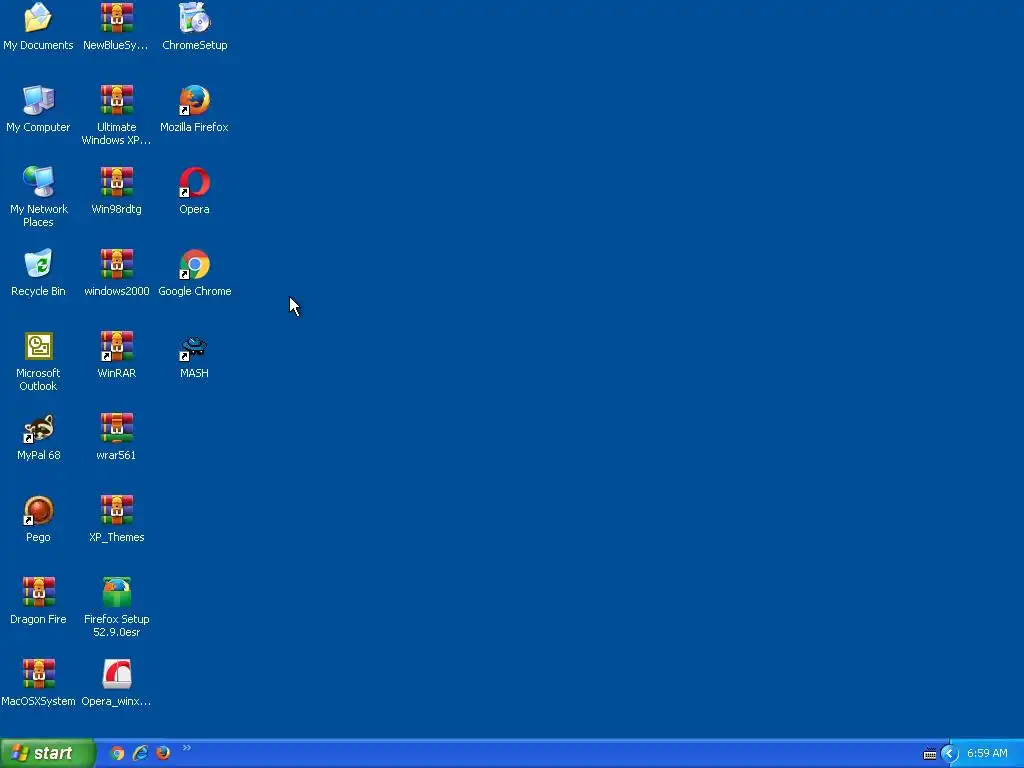Click the keyboard icon in system tray
1024x768 pixels.
point(930,754)
